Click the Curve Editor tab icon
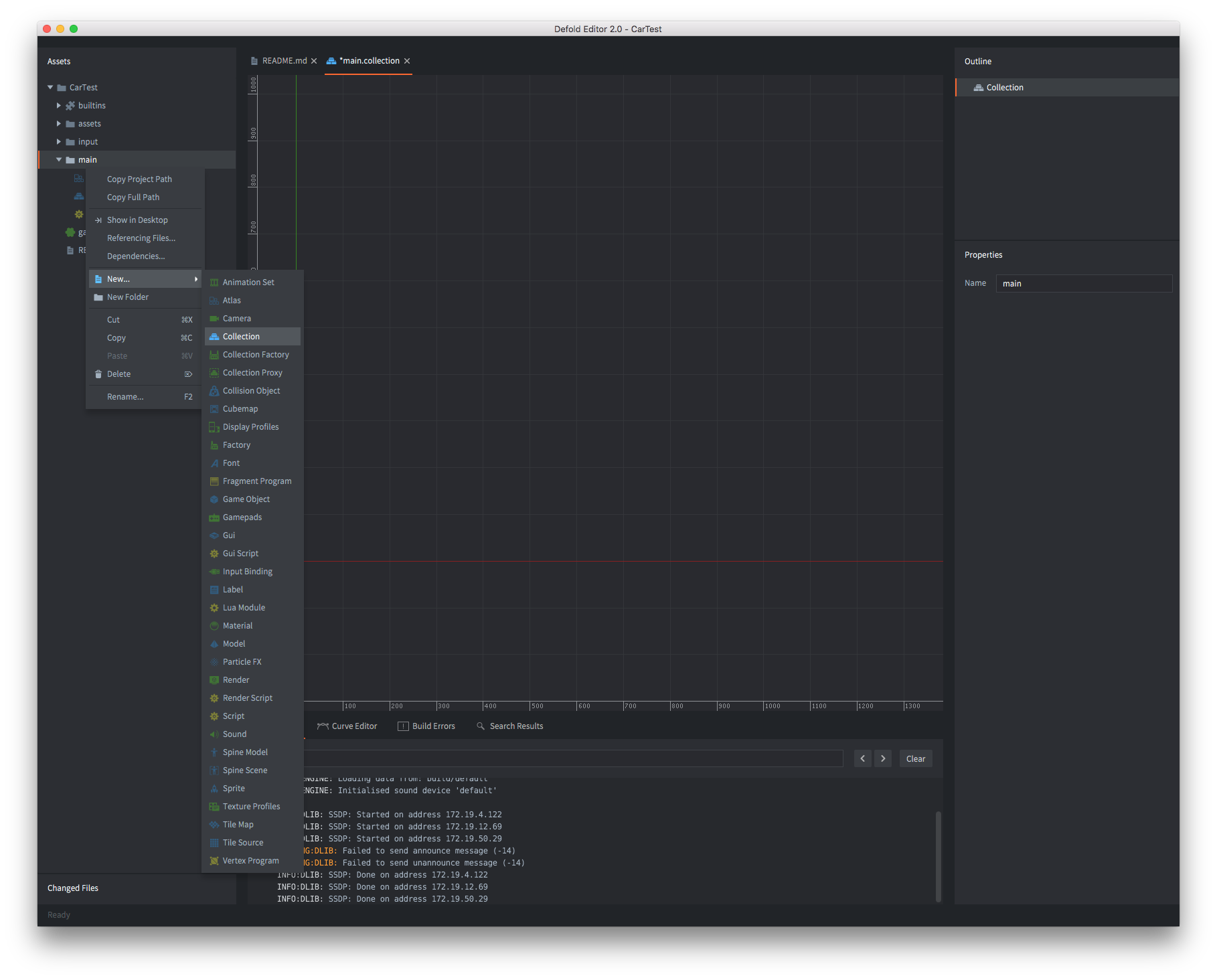The height and width of the screenshot is (980, 1217). coord(323,726)
